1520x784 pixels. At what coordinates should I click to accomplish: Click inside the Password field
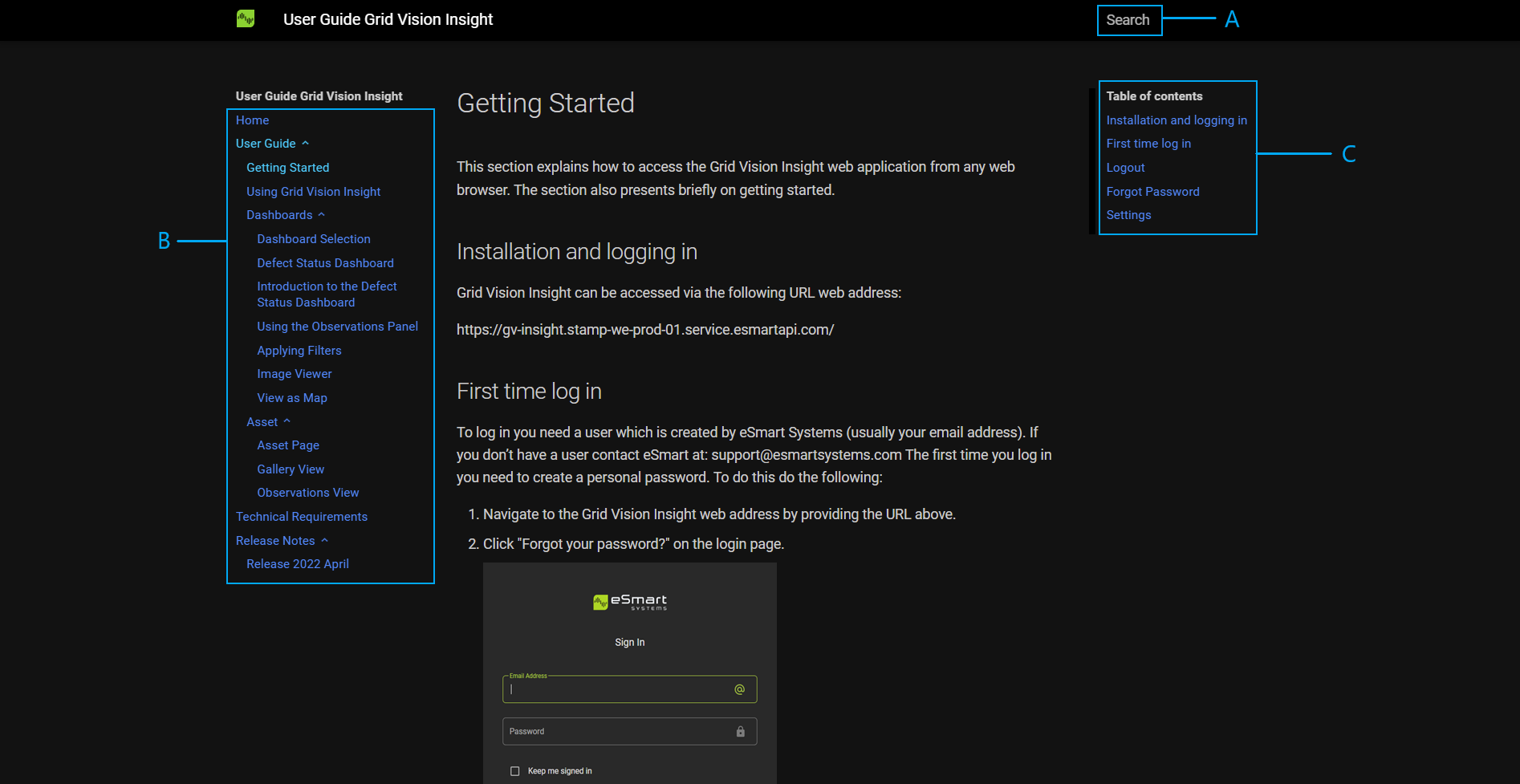618,732
